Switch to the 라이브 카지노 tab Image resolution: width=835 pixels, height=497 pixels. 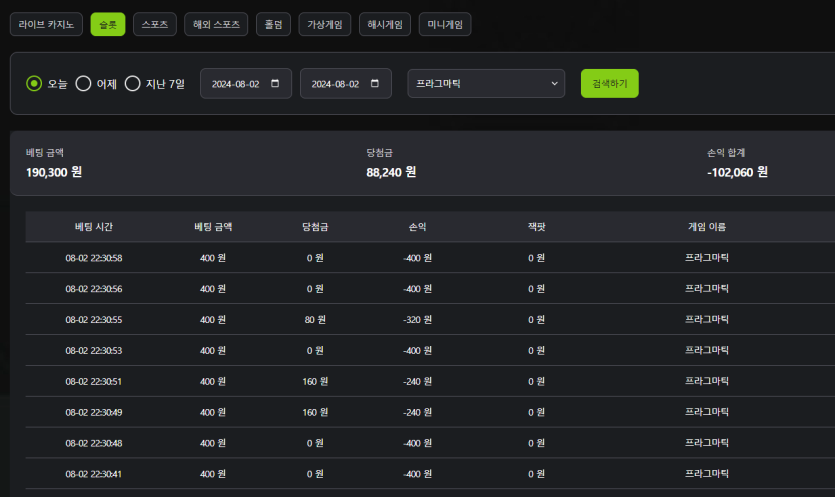[x=46, y=24]
